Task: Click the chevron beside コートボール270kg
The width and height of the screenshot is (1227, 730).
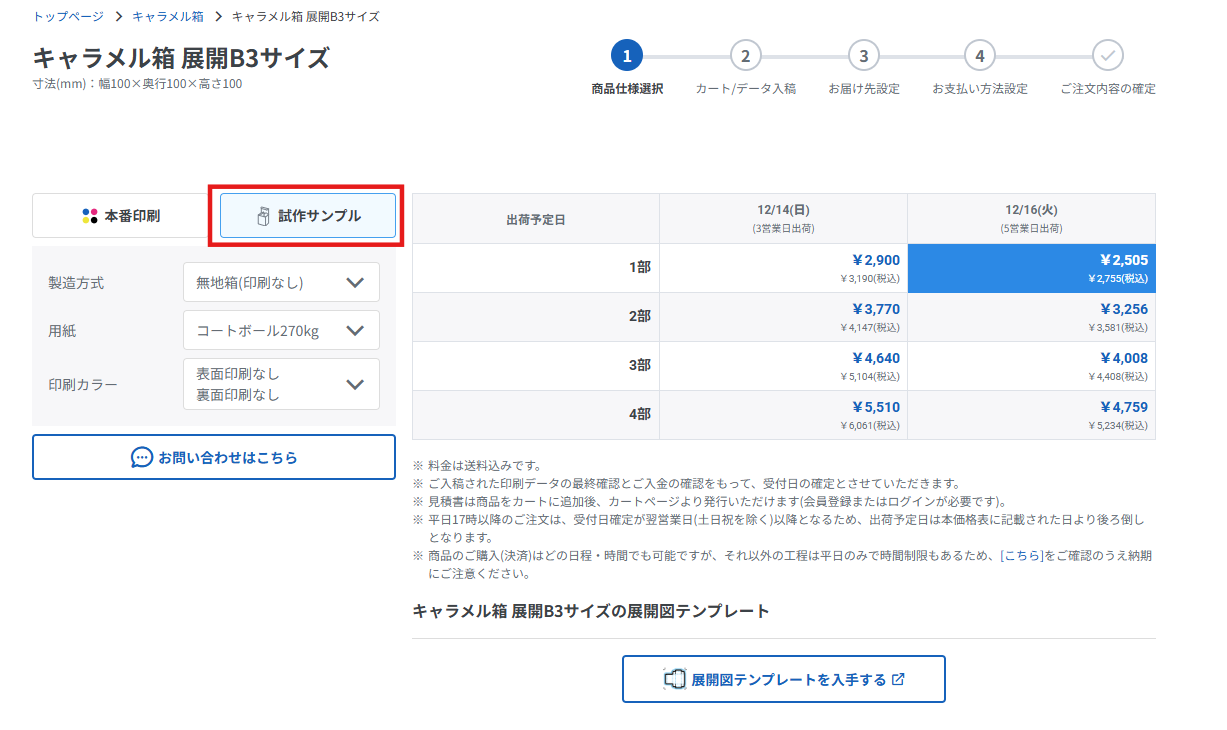Action: [x=355, y=330]
